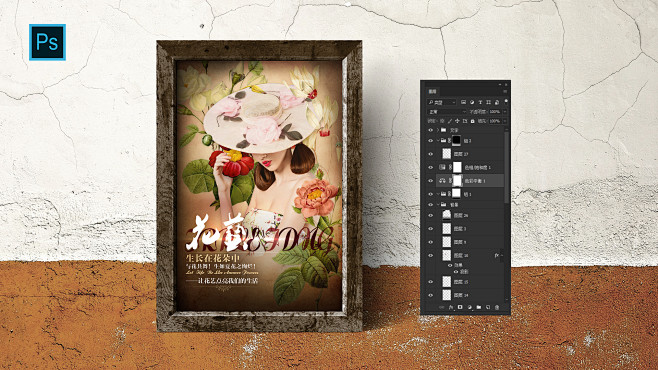Open the blend mode dropdown

pos(446,112)
